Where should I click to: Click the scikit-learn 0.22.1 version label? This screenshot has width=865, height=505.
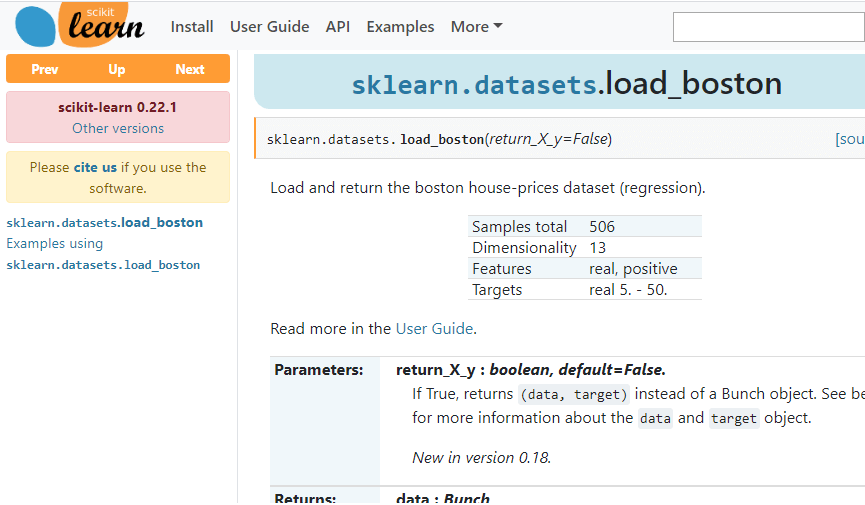118,107
